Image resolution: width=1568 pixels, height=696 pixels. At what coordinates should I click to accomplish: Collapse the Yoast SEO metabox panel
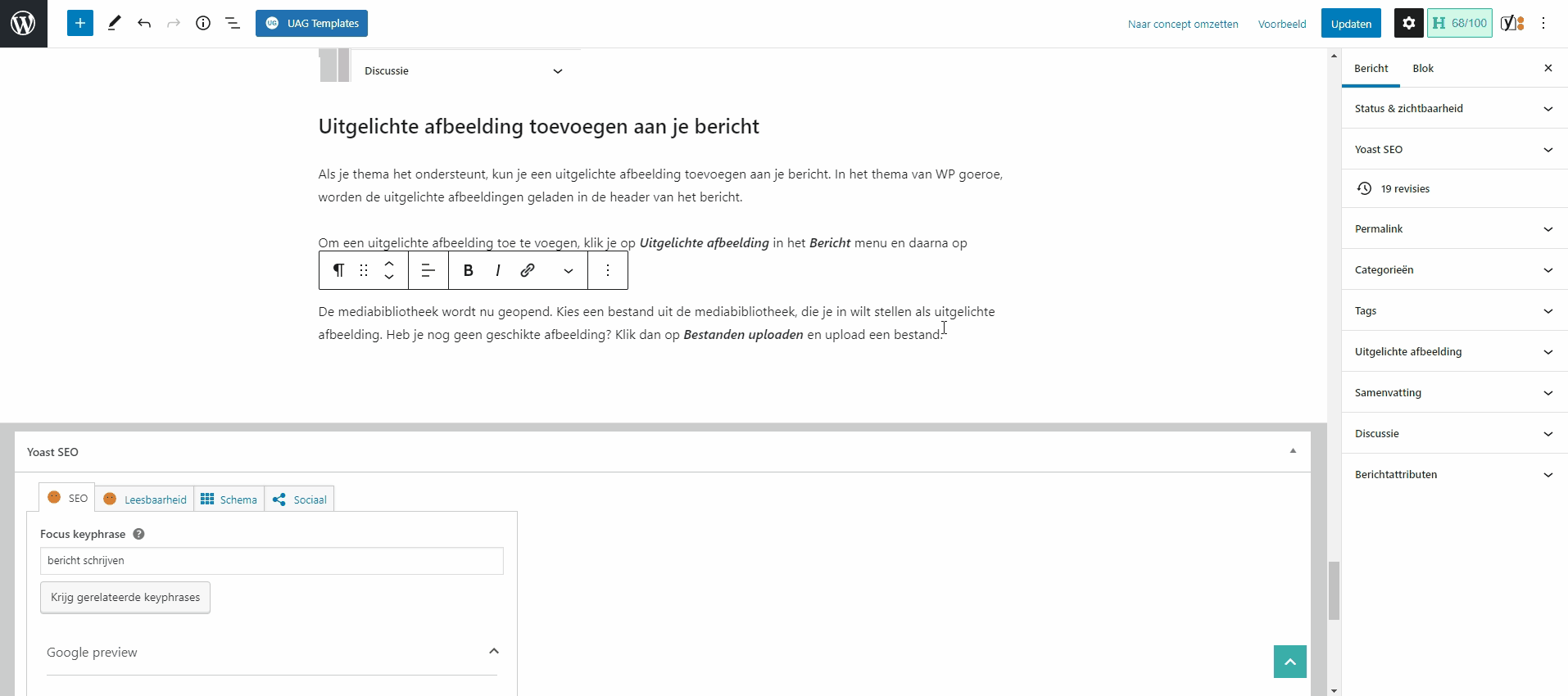[1293, 451]
